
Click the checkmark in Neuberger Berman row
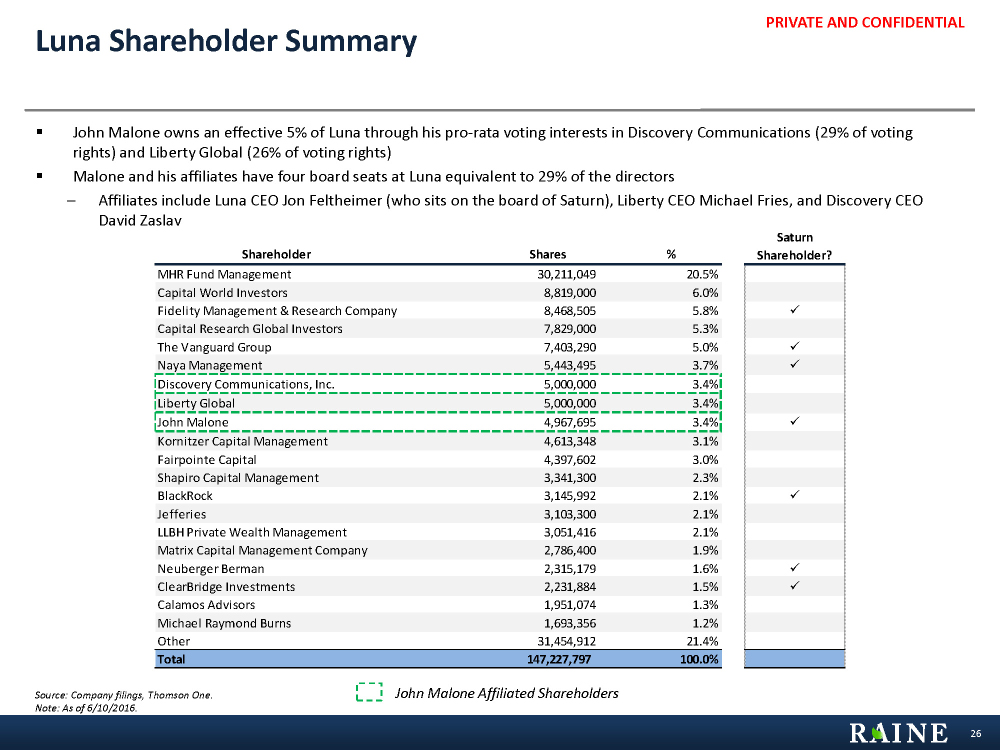(792, 568)
